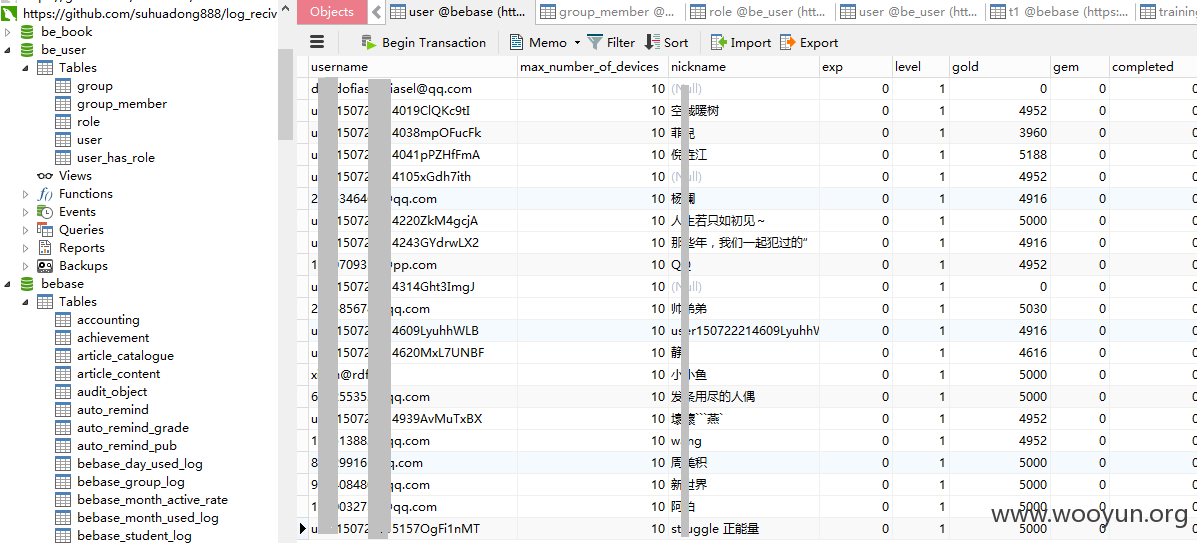
Task: Switch to the t1 @bebase tab
Action: point(1061,11)
